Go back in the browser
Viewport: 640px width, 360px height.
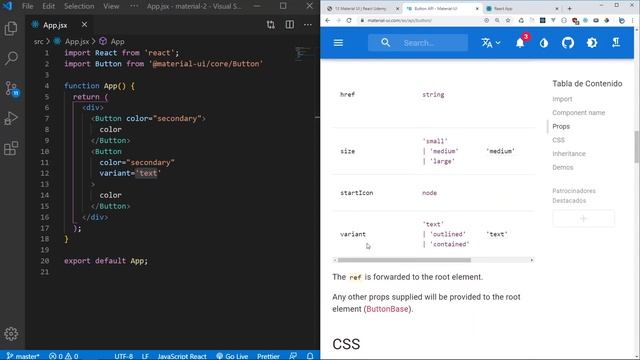tap(328, 20)
